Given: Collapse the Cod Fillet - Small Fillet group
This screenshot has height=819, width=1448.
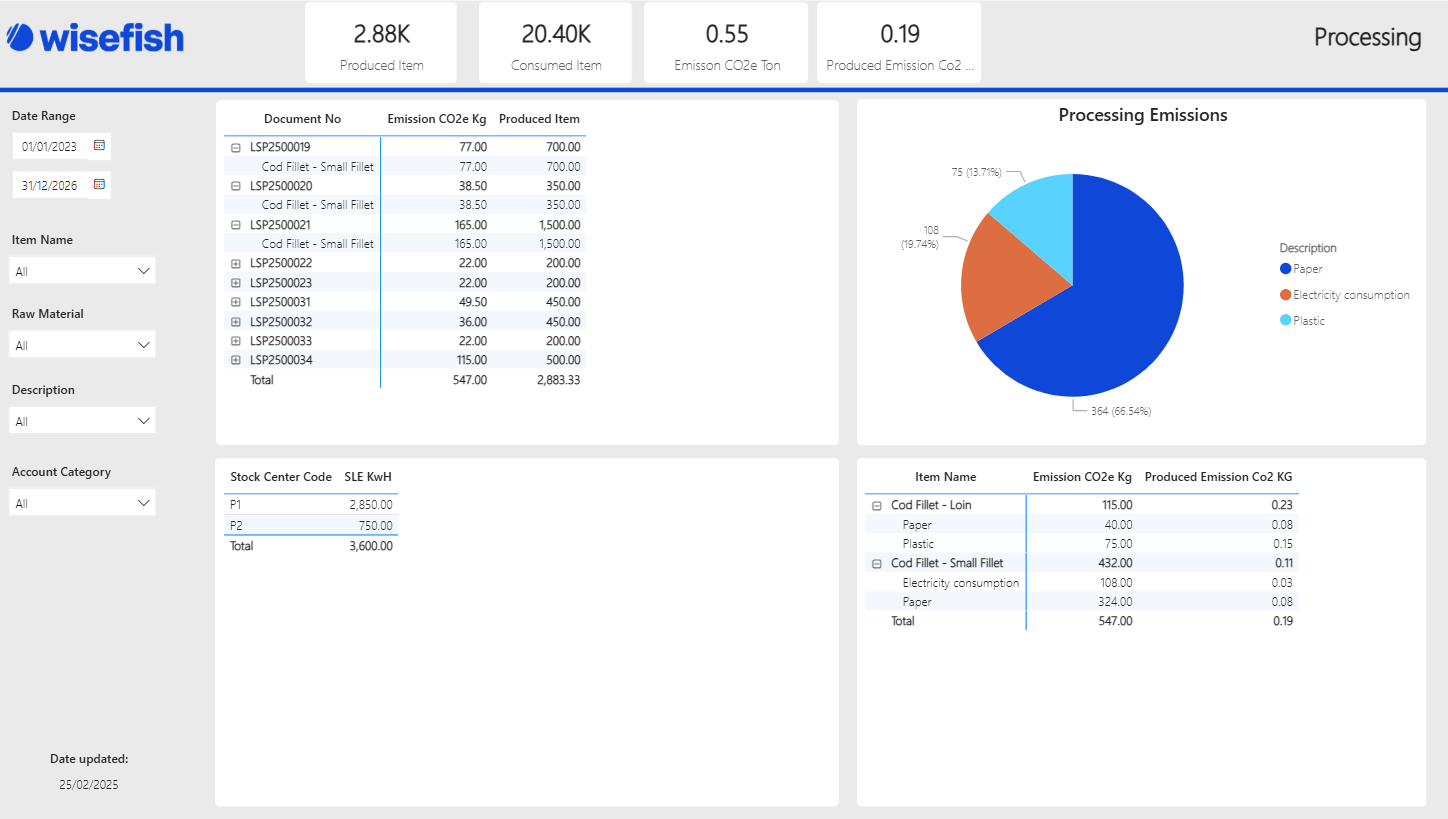Looking at the screenshot, I should (x=877, y=564).
